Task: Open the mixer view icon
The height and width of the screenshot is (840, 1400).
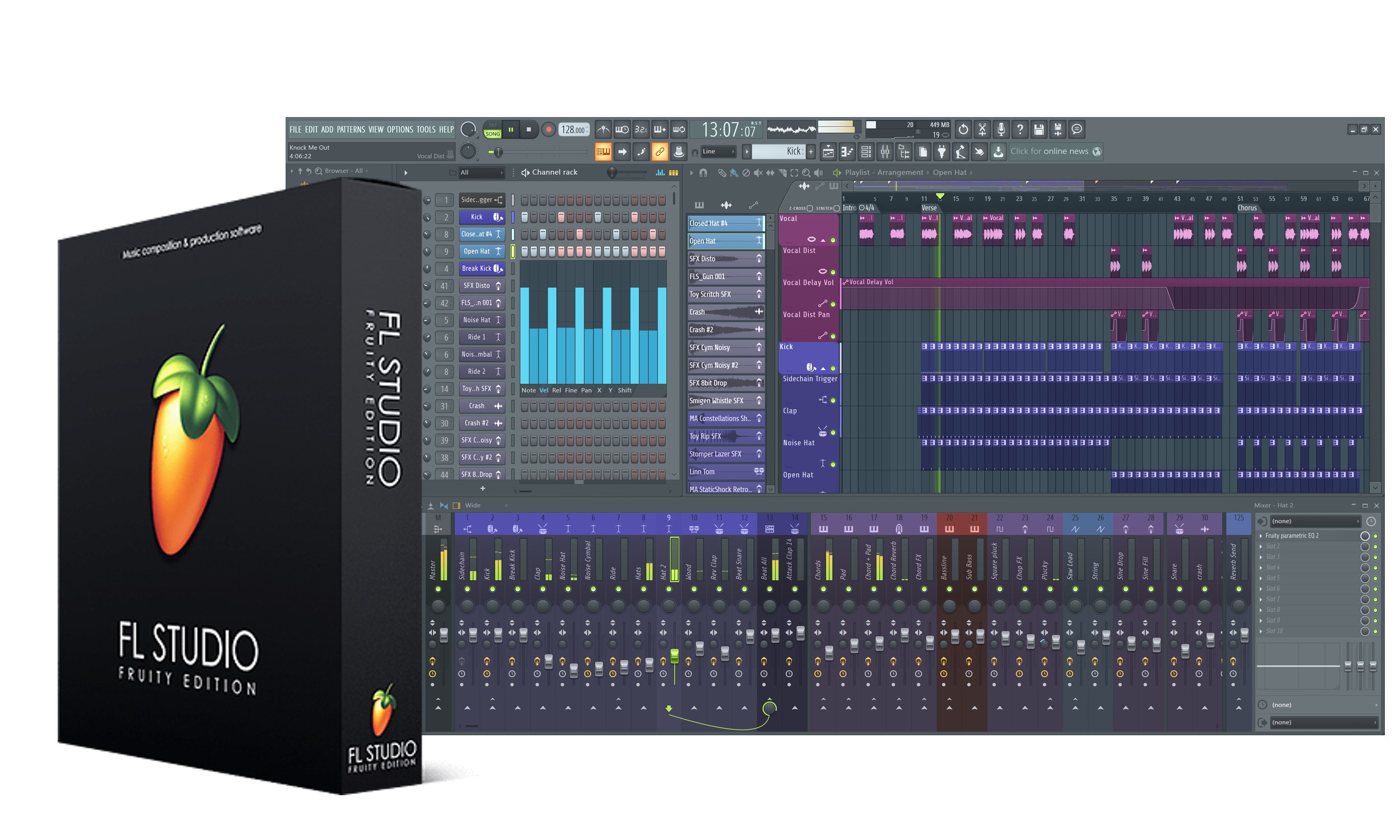Action: (885, 152)
